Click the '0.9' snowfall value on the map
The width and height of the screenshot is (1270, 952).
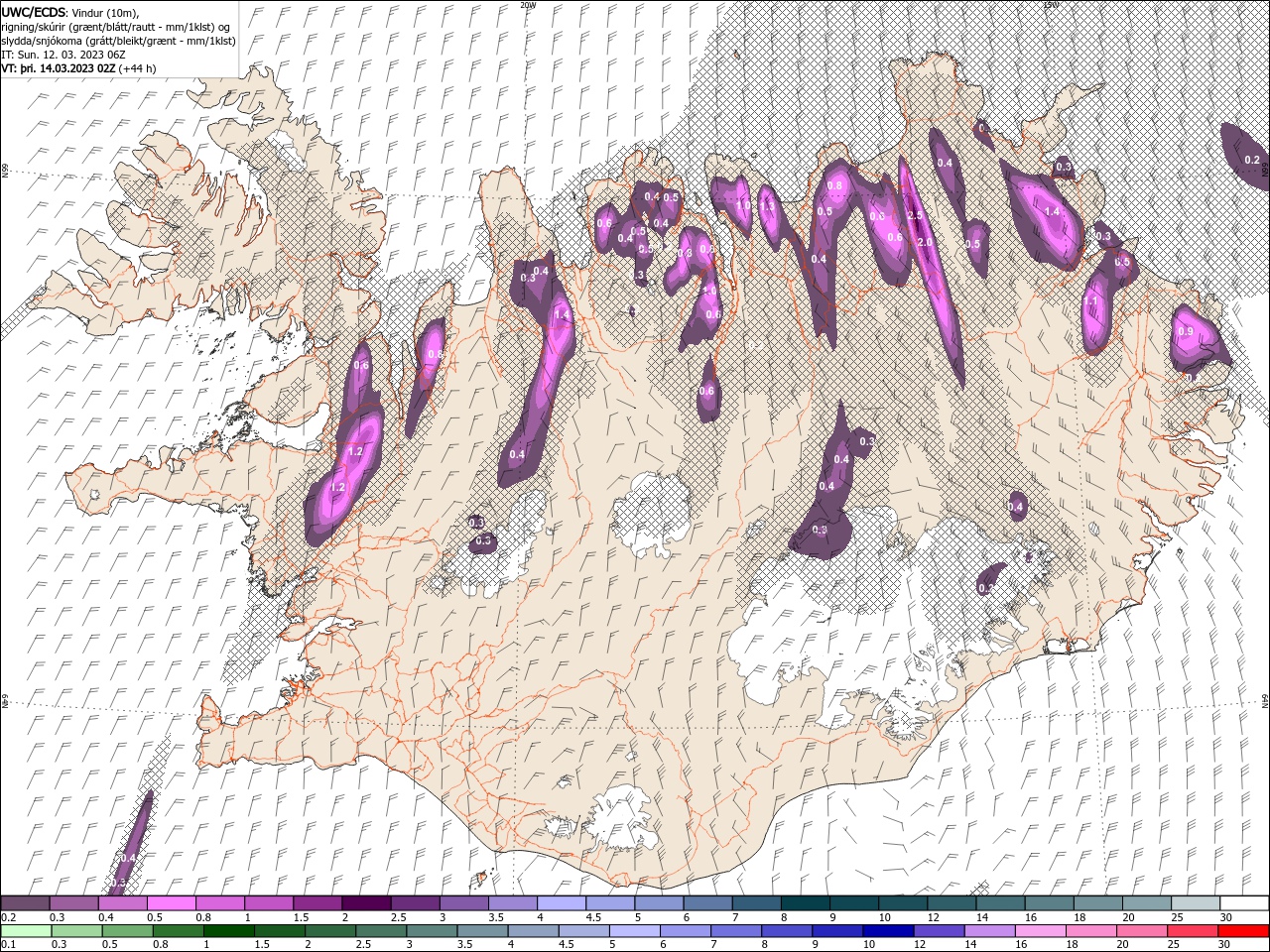point(1184,332)
